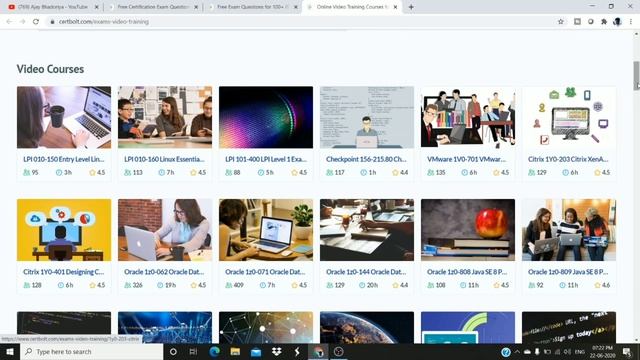
Task: Click the Oracle 1z0-062 woman with MacBook thumbnail
Action: (165, 230)
